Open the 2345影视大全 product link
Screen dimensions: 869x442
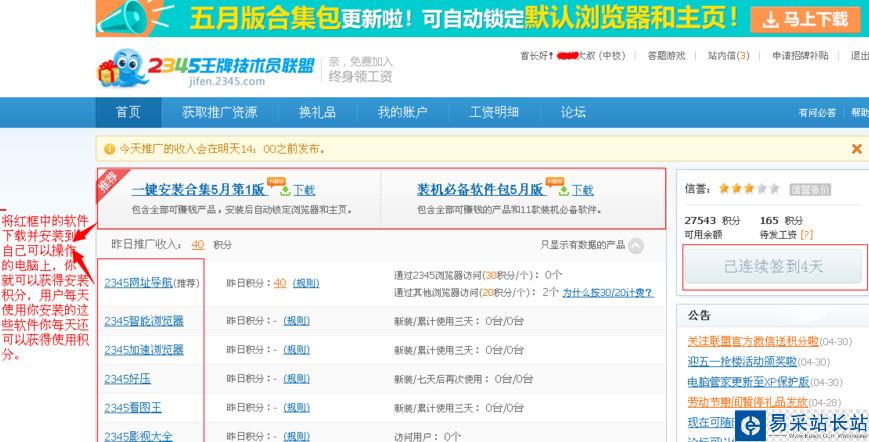(139, 436)
